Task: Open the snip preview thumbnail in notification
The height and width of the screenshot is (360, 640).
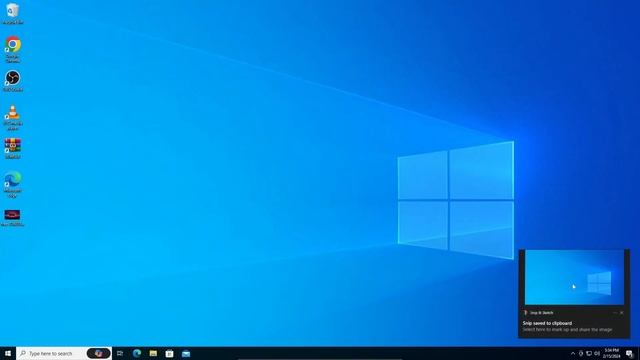Action: 574,278
